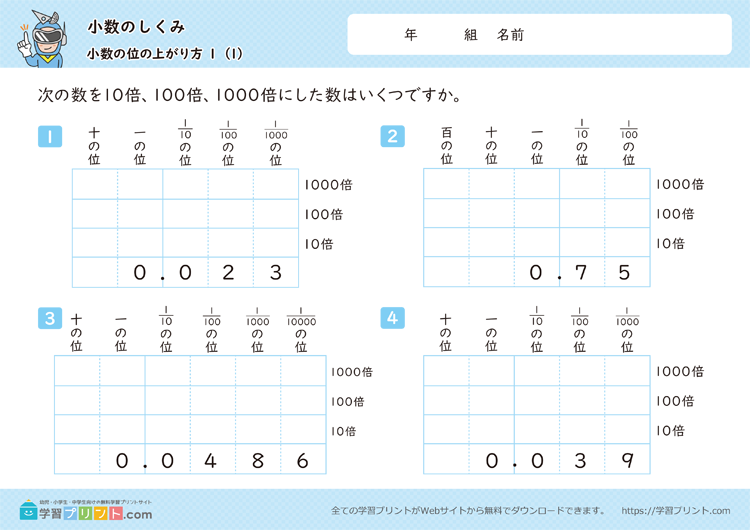Image resolution: width=750 pixels, height=530 pixels.
Task: Select the subtitle 小数の位の上がり方 1 (1)
Action: (x=165, y=54)
